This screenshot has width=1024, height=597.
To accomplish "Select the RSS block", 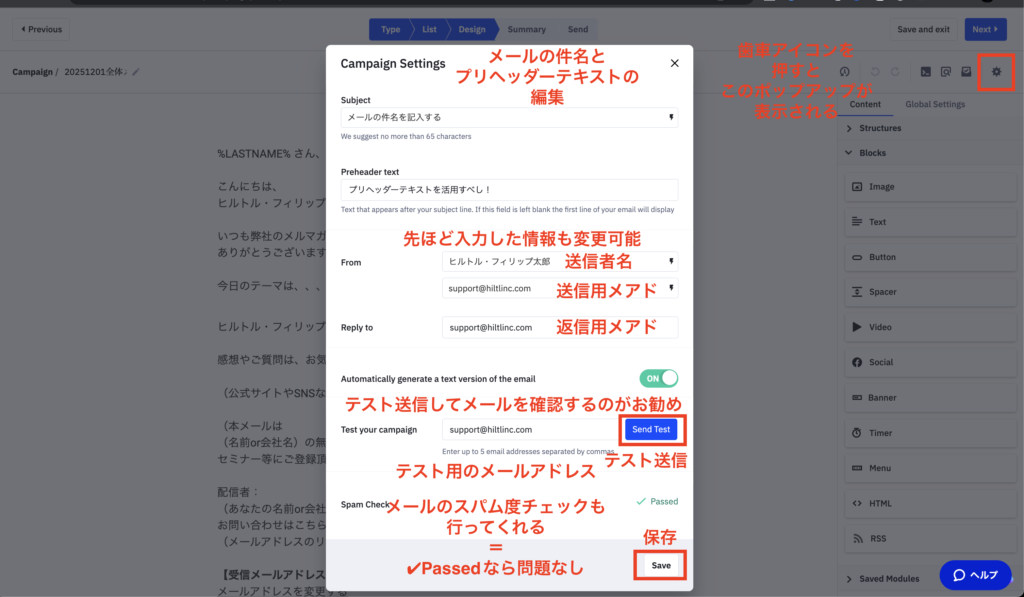I will point(930,539).
